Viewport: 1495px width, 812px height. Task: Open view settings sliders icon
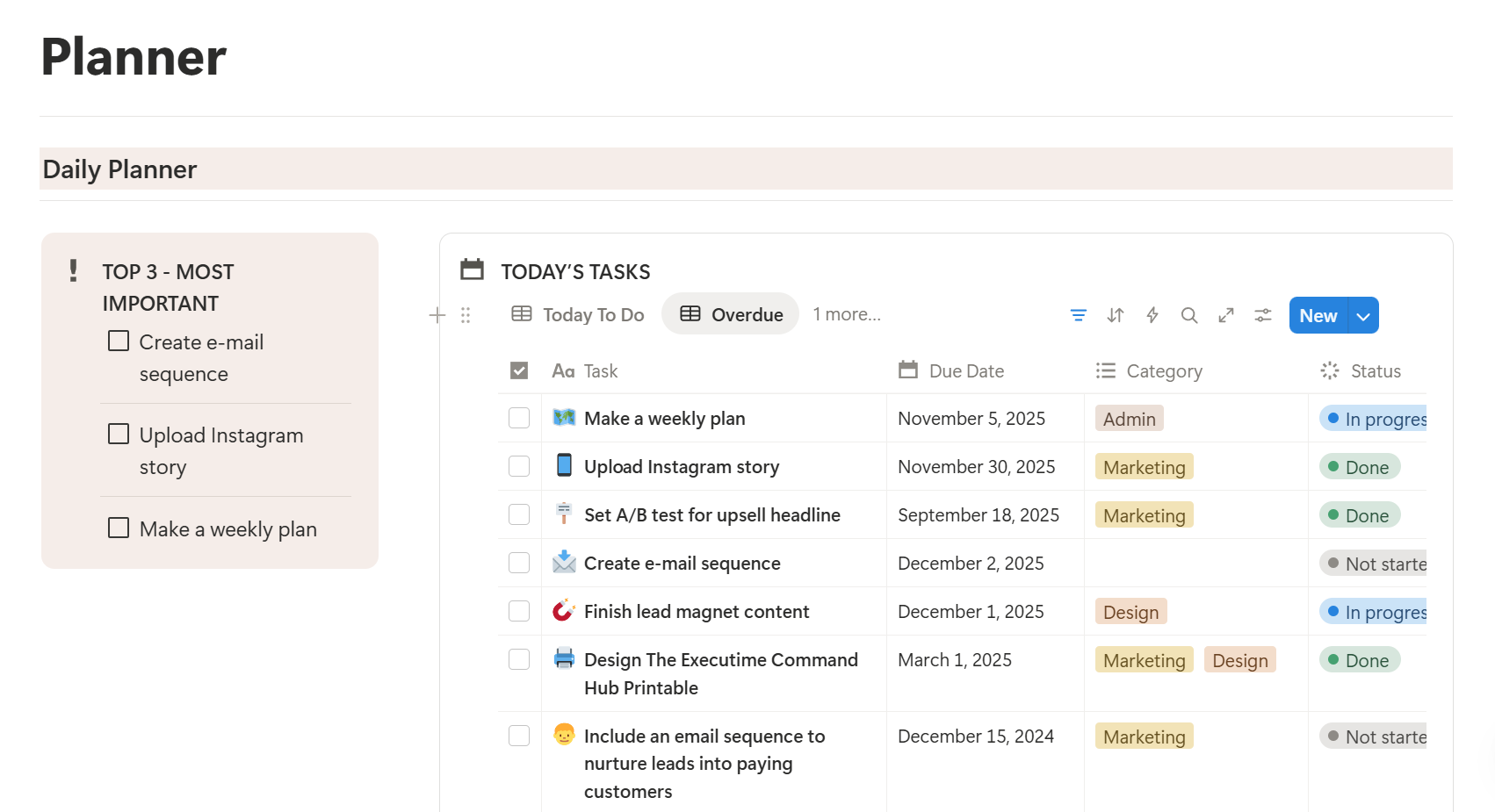tap(1262, 315)
